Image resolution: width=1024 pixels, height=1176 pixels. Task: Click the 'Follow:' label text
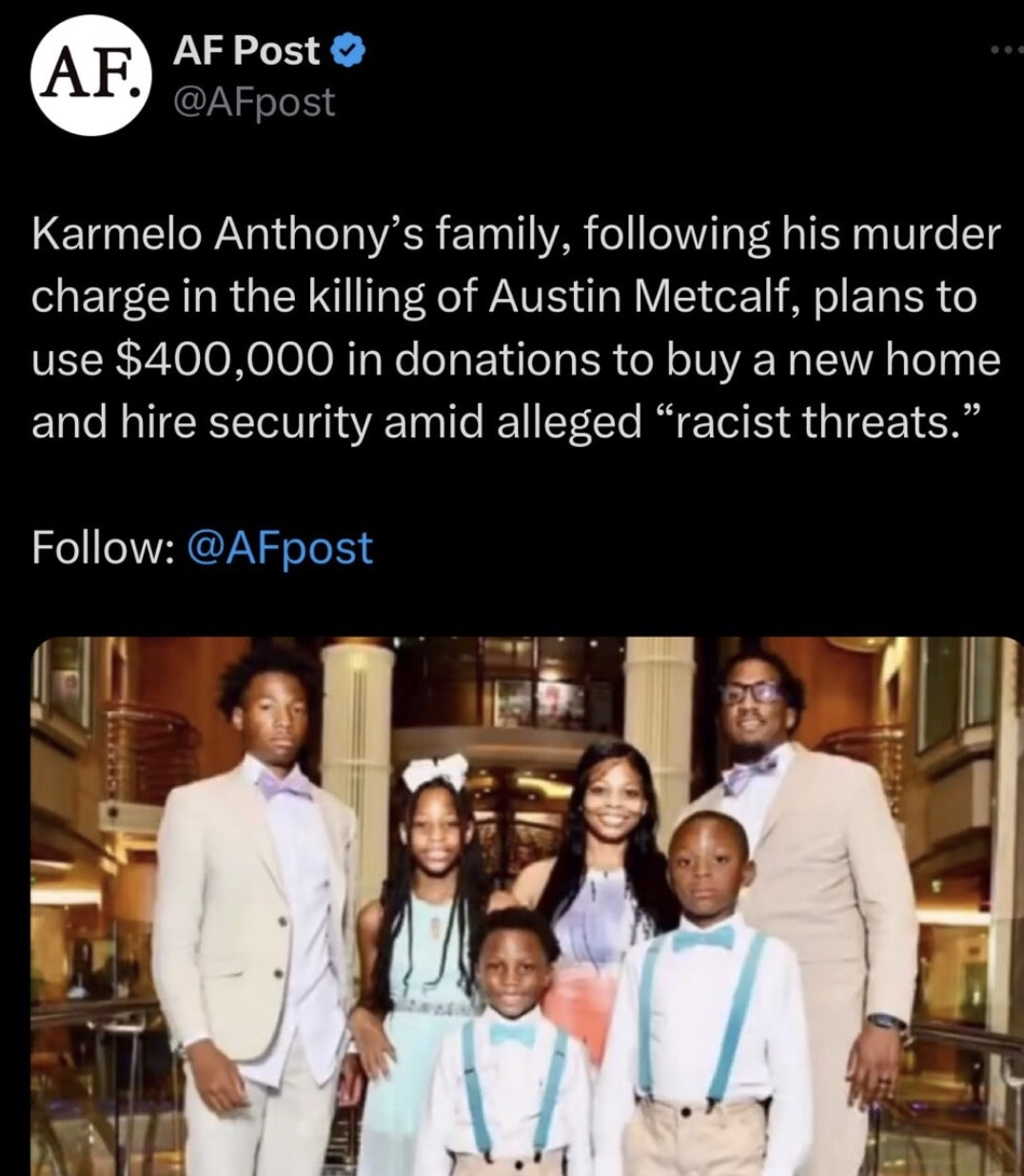pyautogui.click(x=103, y=547)
